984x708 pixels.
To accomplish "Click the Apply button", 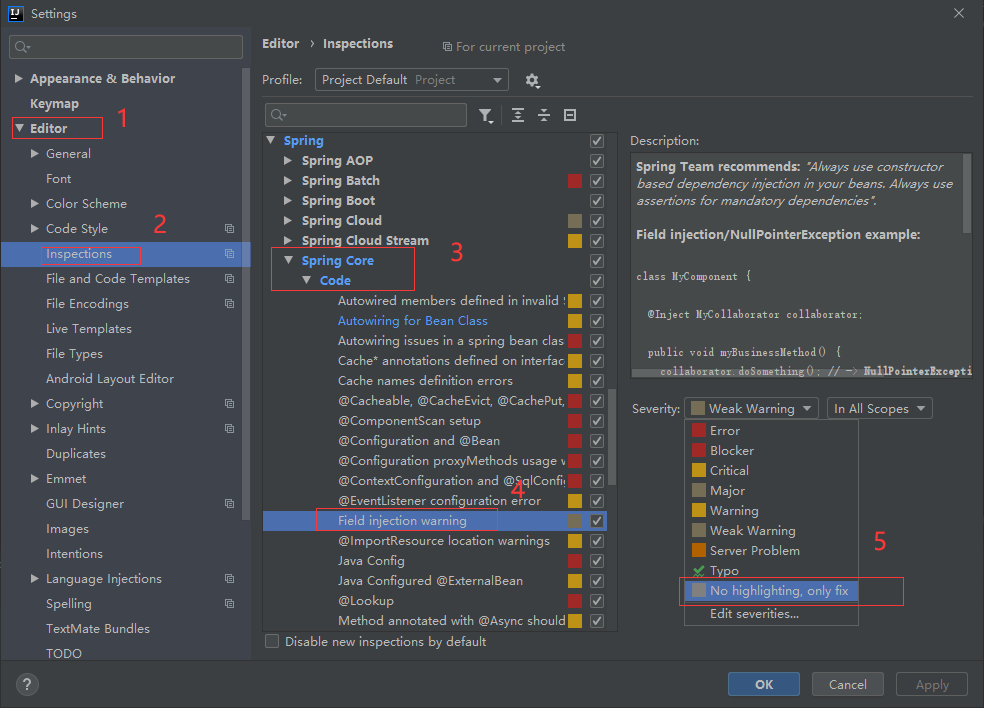I will [932, 684].
